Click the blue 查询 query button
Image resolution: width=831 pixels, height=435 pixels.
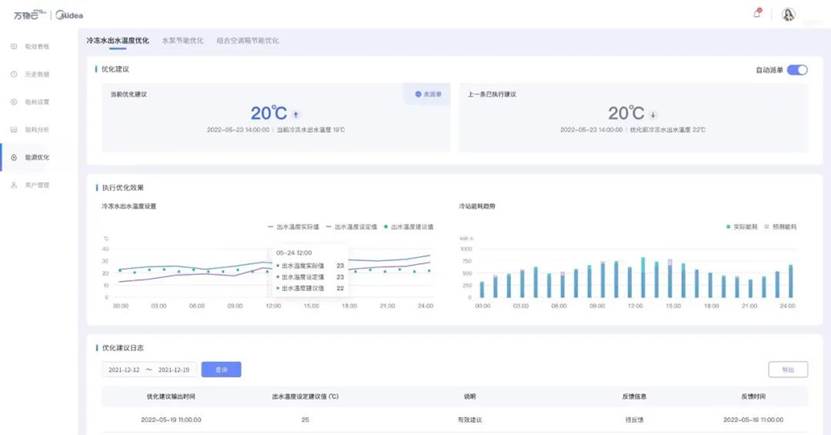pos(221,369)
